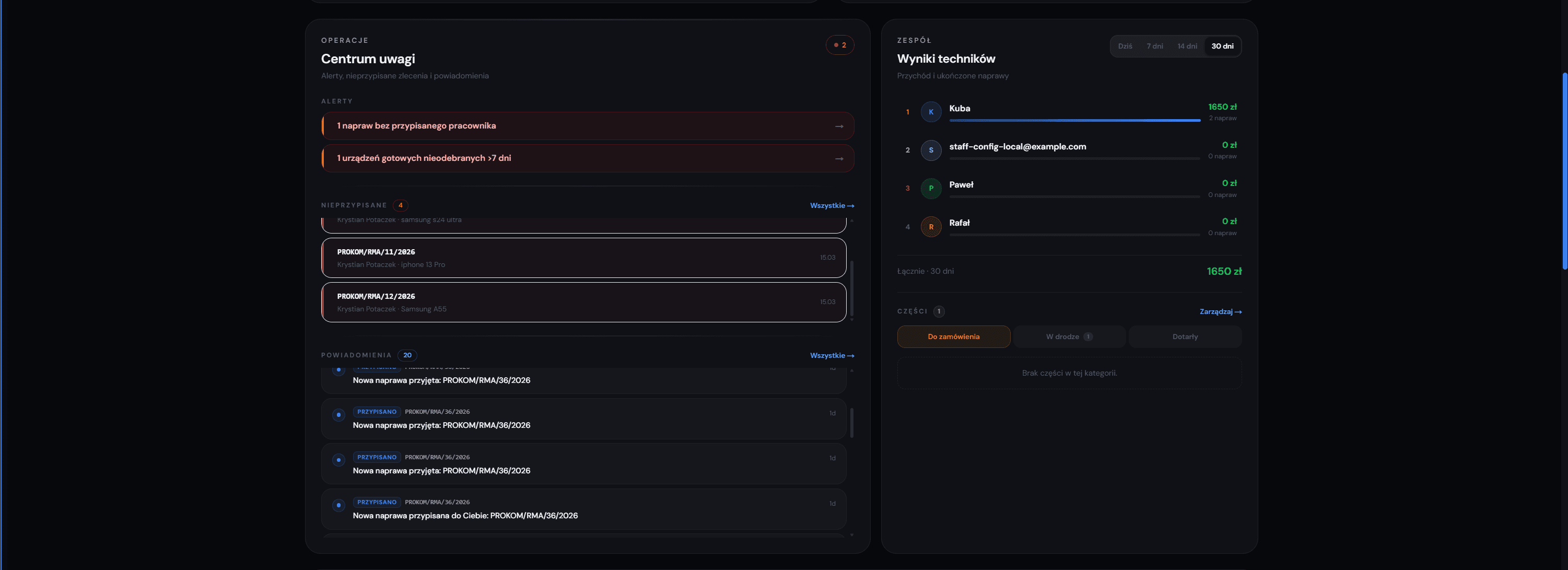Click the notifications list scrollbar

tap(851, 423)
